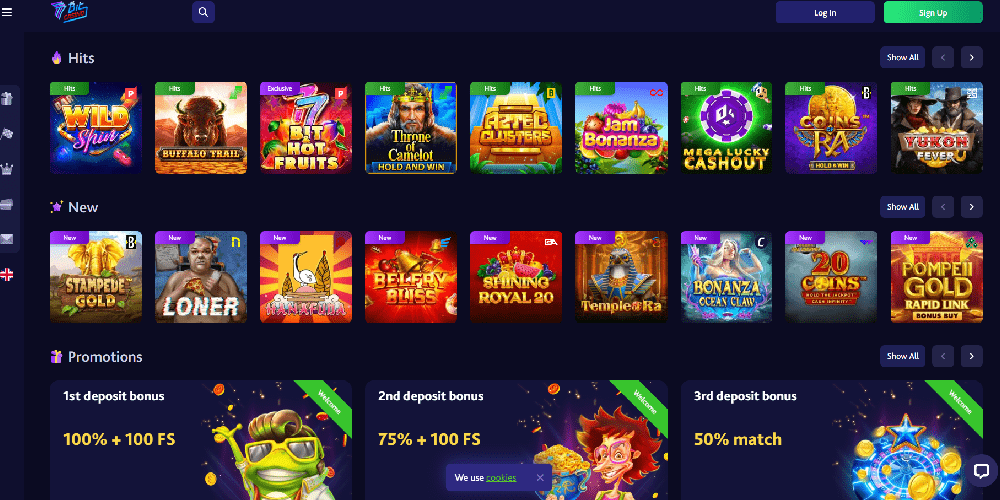Change language via UK flag icon
Viewport: 1000px width, 500px height.
coord(7,275)
